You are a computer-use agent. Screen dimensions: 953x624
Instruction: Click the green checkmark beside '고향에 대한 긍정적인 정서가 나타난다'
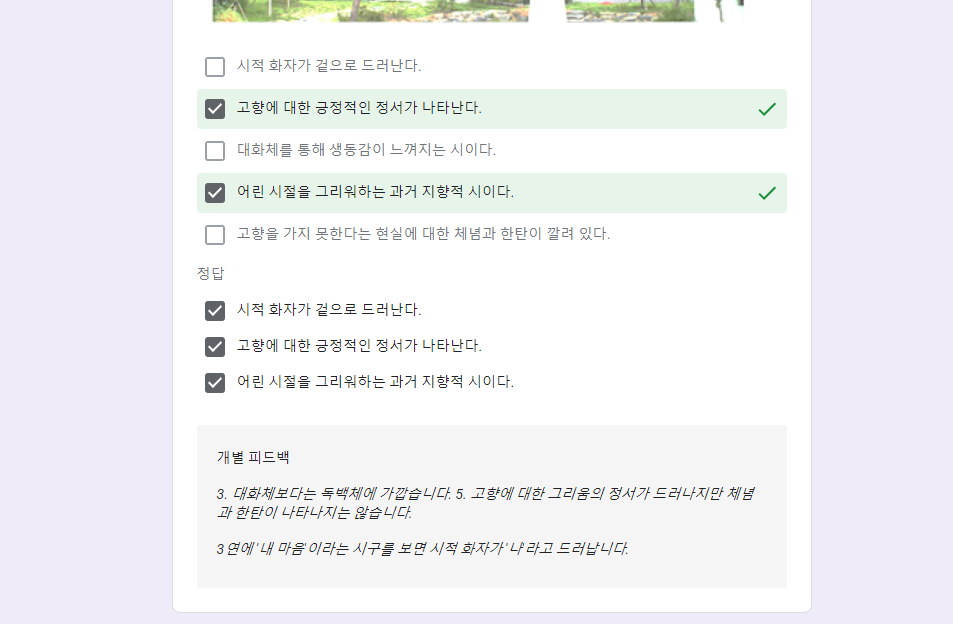[x=767, y=108]
